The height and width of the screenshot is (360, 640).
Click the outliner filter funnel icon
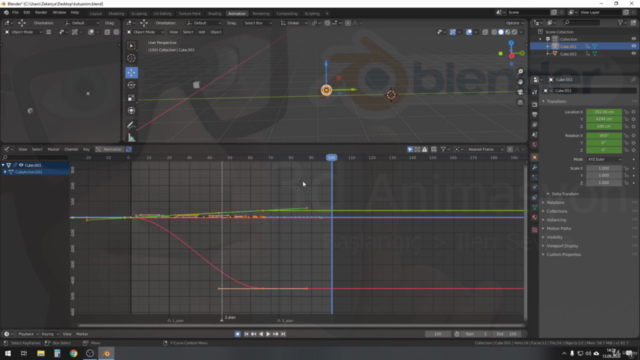[x=620, y=23]
